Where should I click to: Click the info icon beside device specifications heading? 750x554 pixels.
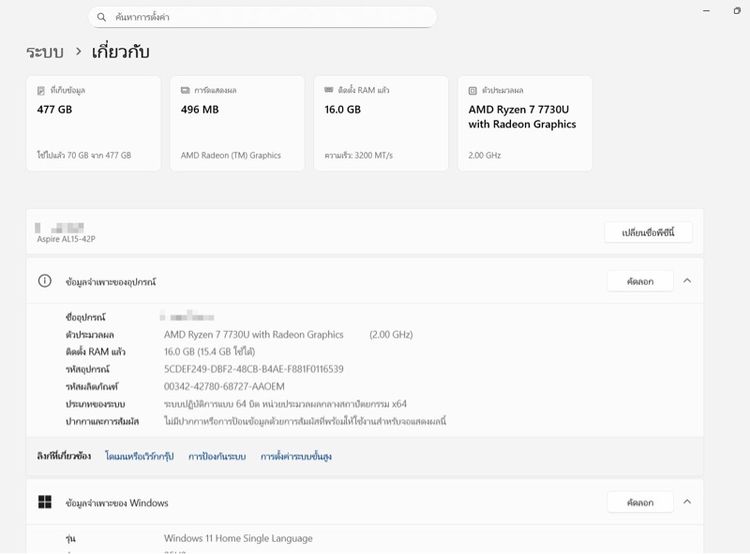pos(45,281)
